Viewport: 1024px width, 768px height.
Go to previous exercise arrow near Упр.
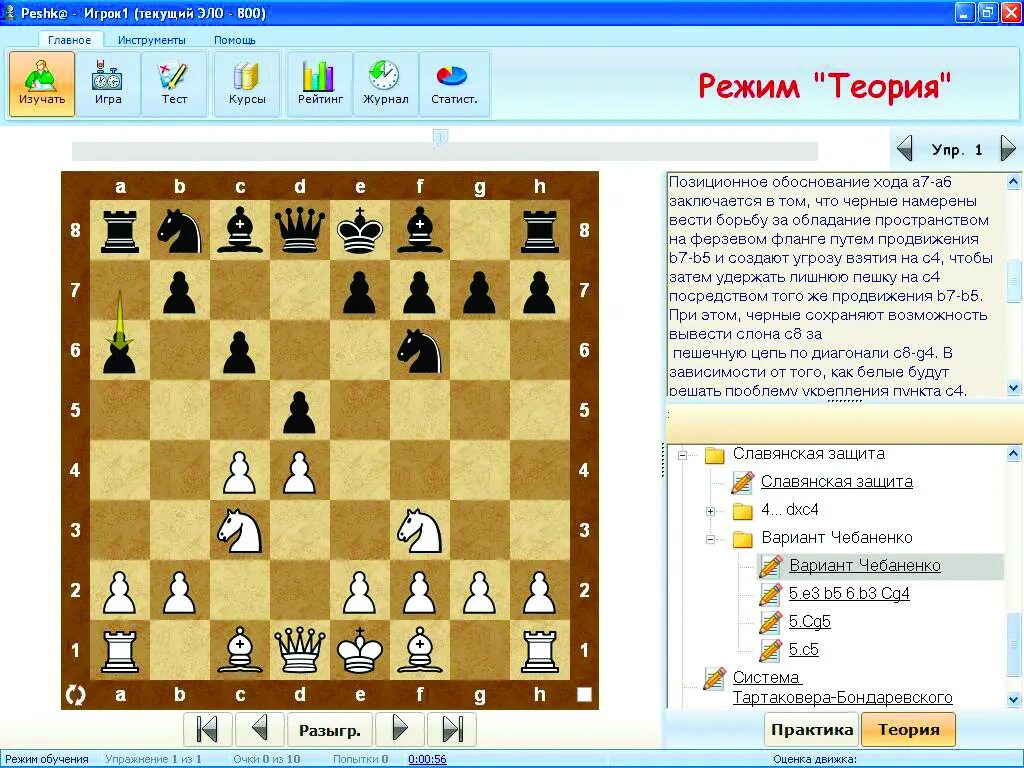pyautogui.click(x=904, y=148)
